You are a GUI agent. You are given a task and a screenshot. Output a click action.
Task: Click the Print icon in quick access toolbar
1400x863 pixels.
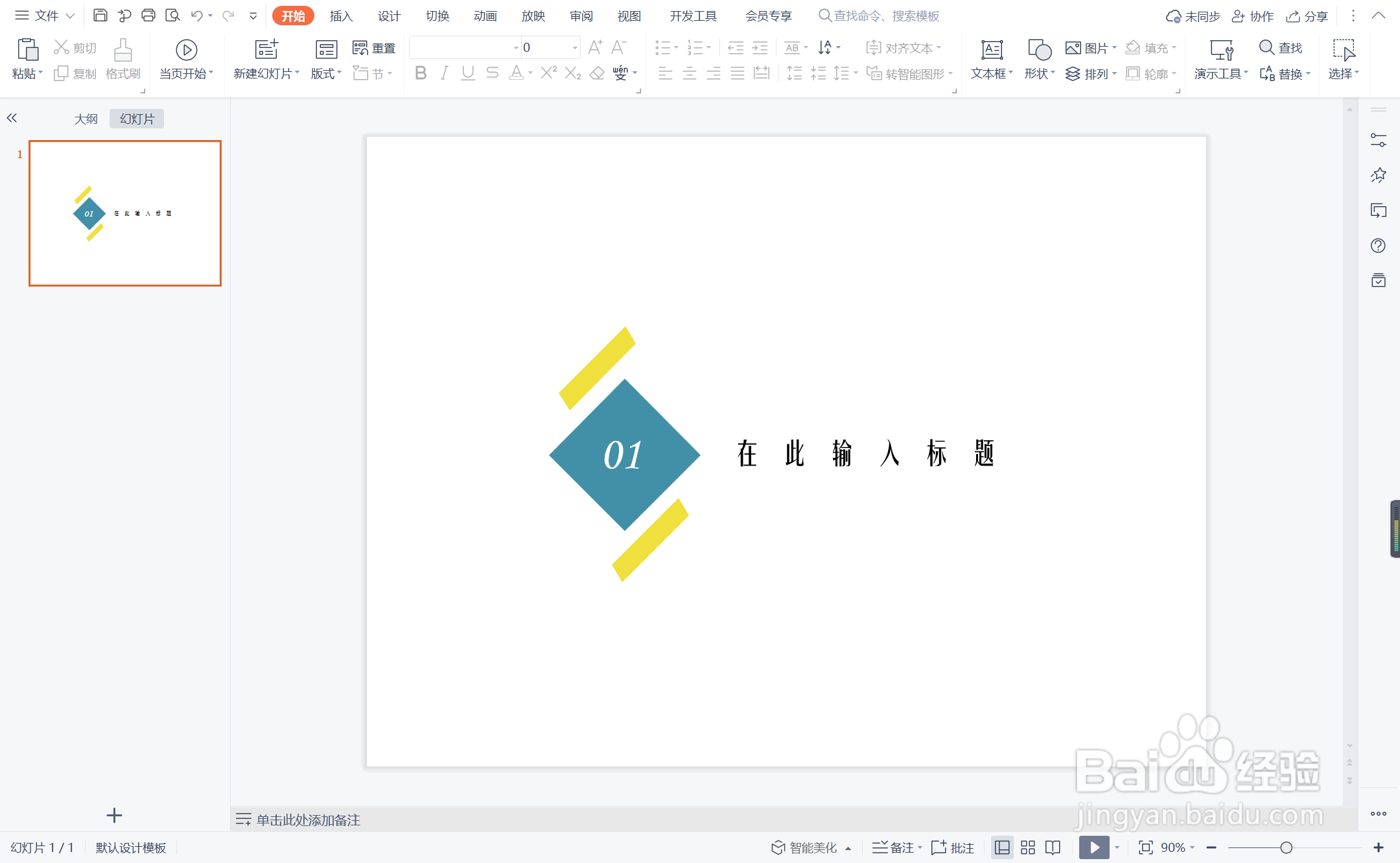click(148, 16)
